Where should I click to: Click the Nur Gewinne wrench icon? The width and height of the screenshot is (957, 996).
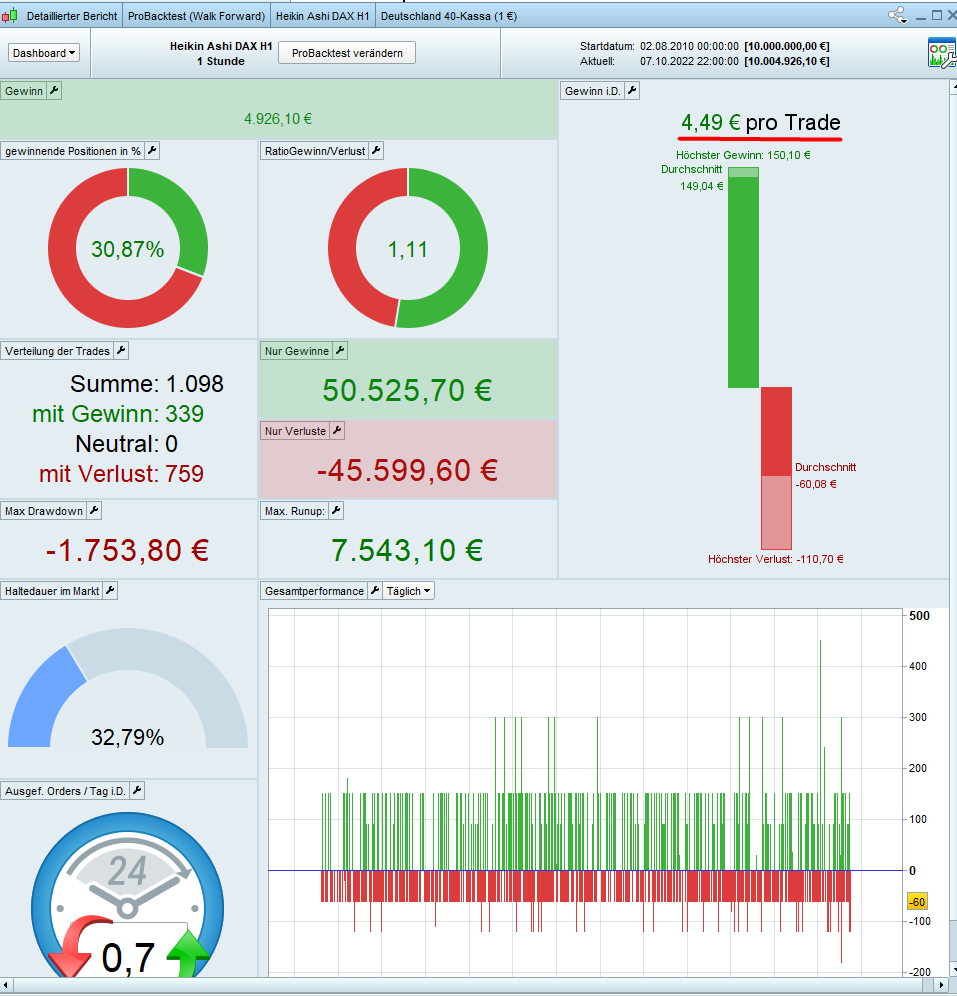click(x=340, y=351)
